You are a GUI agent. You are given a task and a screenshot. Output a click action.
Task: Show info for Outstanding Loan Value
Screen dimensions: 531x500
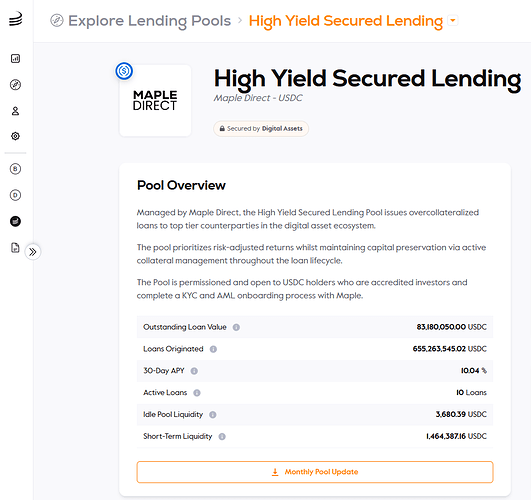pyautogui.click(x=236, y=327)
